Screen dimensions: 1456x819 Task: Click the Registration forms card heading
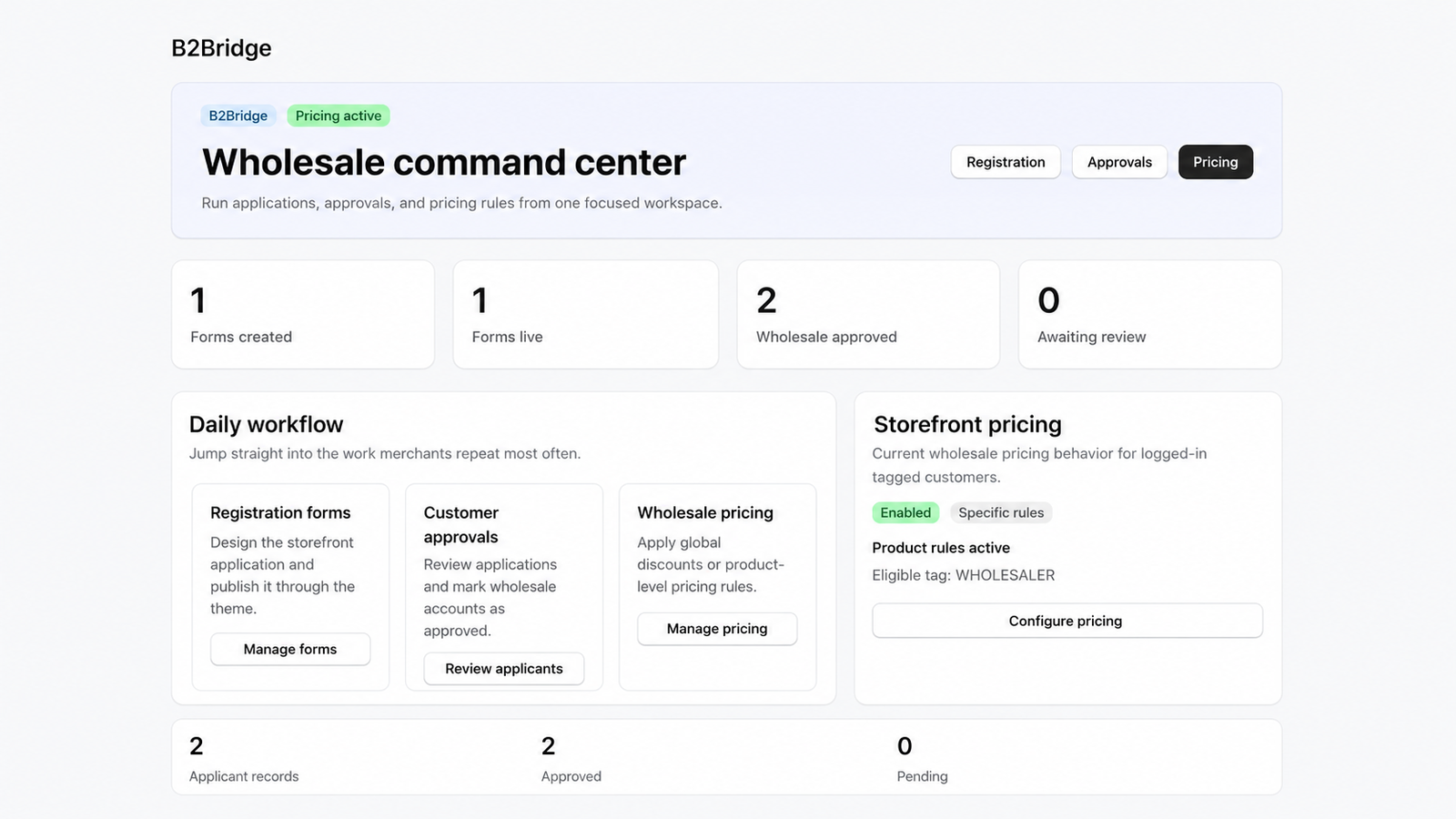[x=280, y=513]
